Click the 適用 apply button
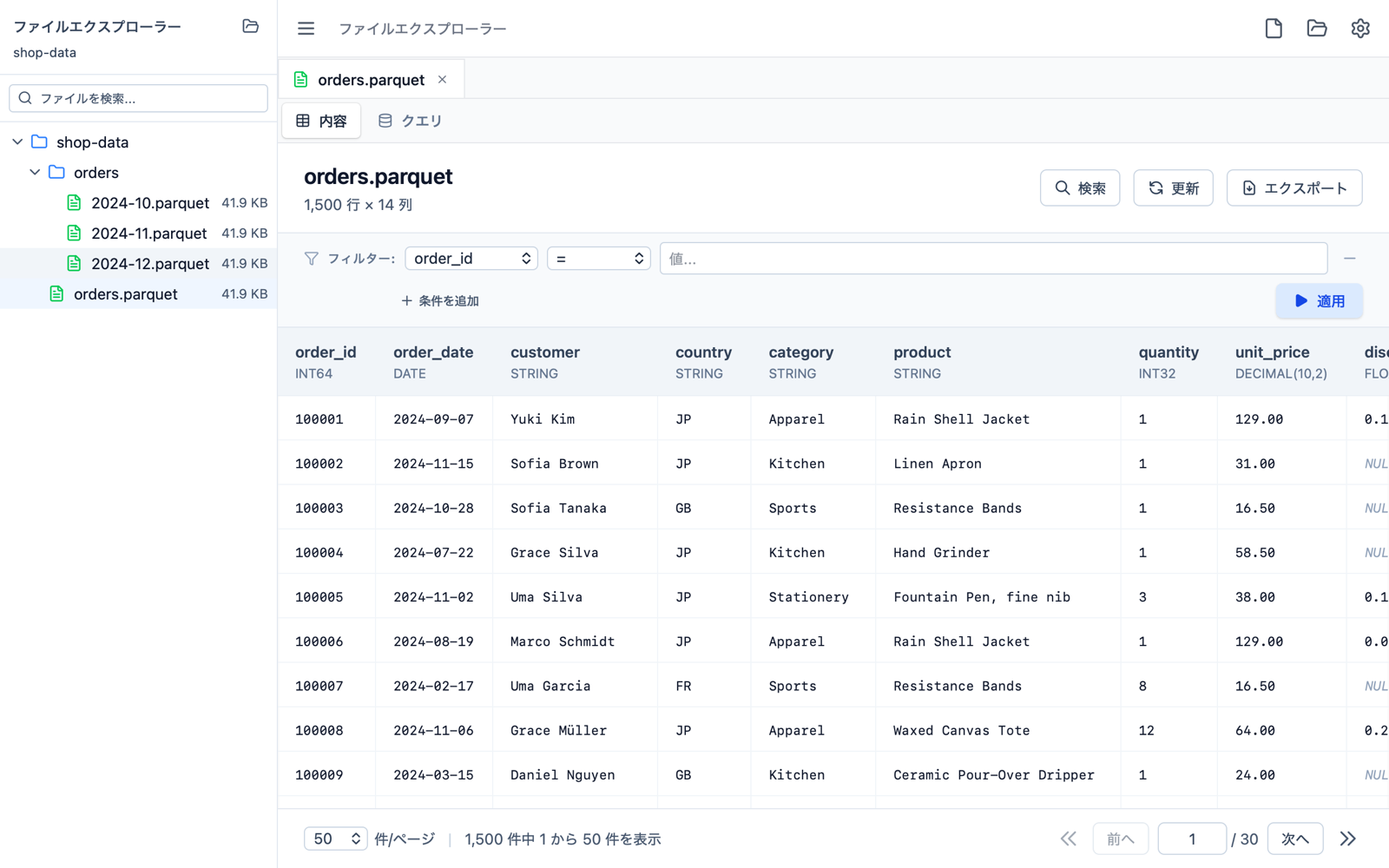Screen dimensions: 1389x868 [x=1319, y=301]
